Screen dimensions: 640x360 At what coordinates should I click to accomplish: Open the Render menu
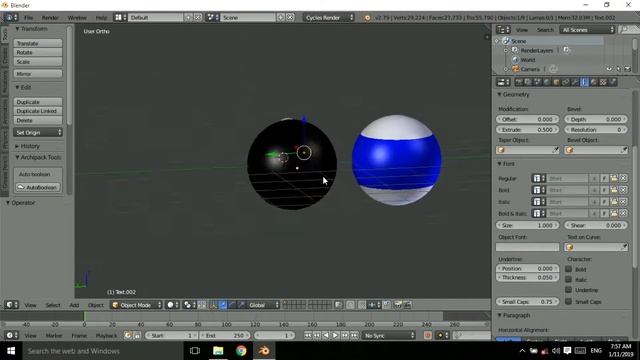(x=50, y=18)
